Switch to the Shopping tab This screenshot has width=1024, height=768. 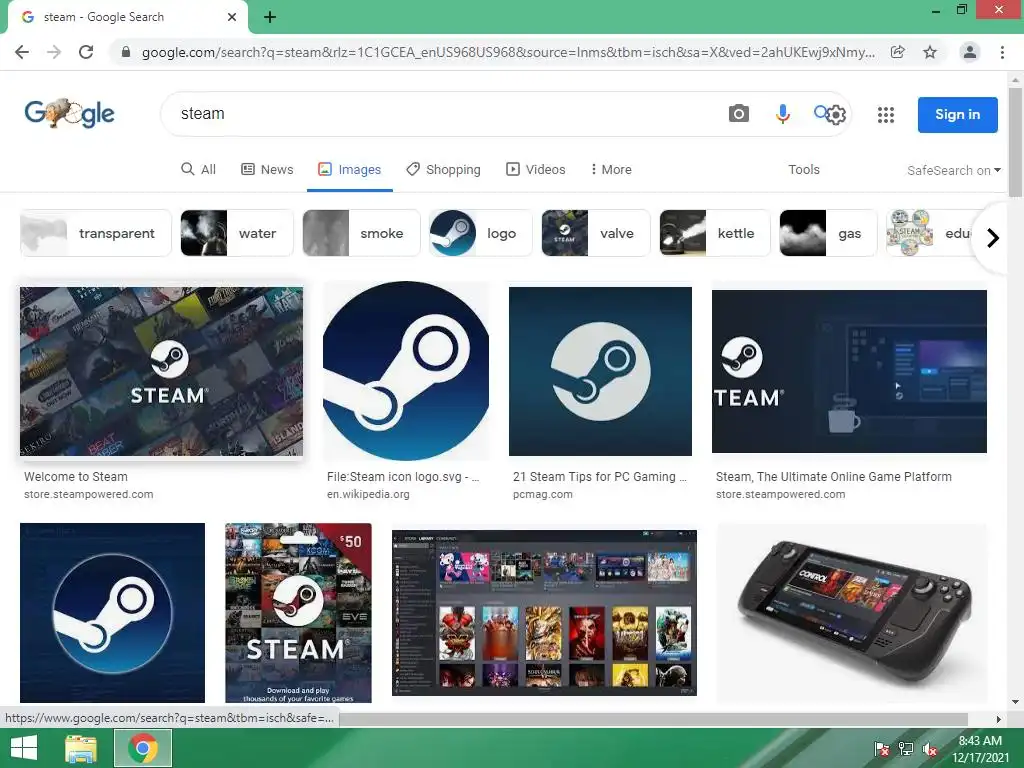(x=443, y=169)
